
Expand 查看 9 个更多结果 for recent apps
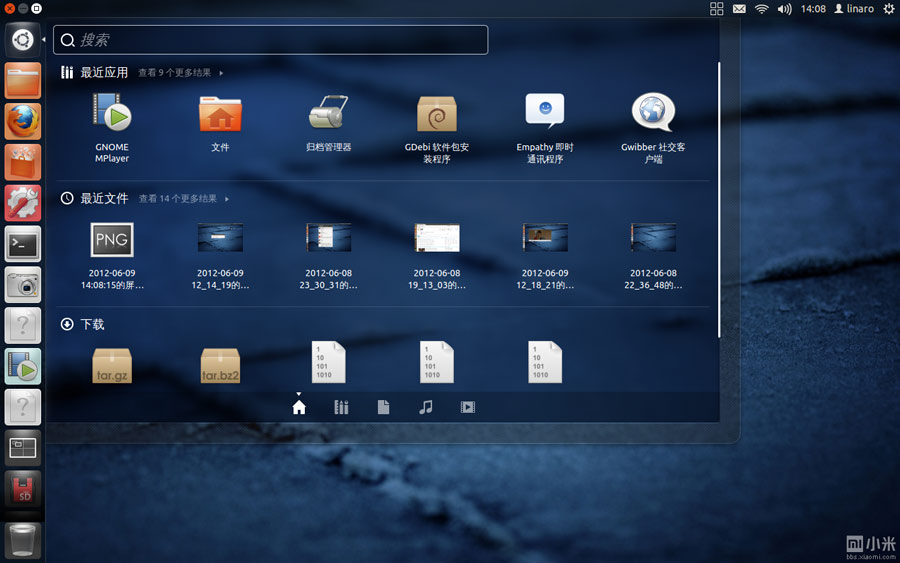[180, 73]
